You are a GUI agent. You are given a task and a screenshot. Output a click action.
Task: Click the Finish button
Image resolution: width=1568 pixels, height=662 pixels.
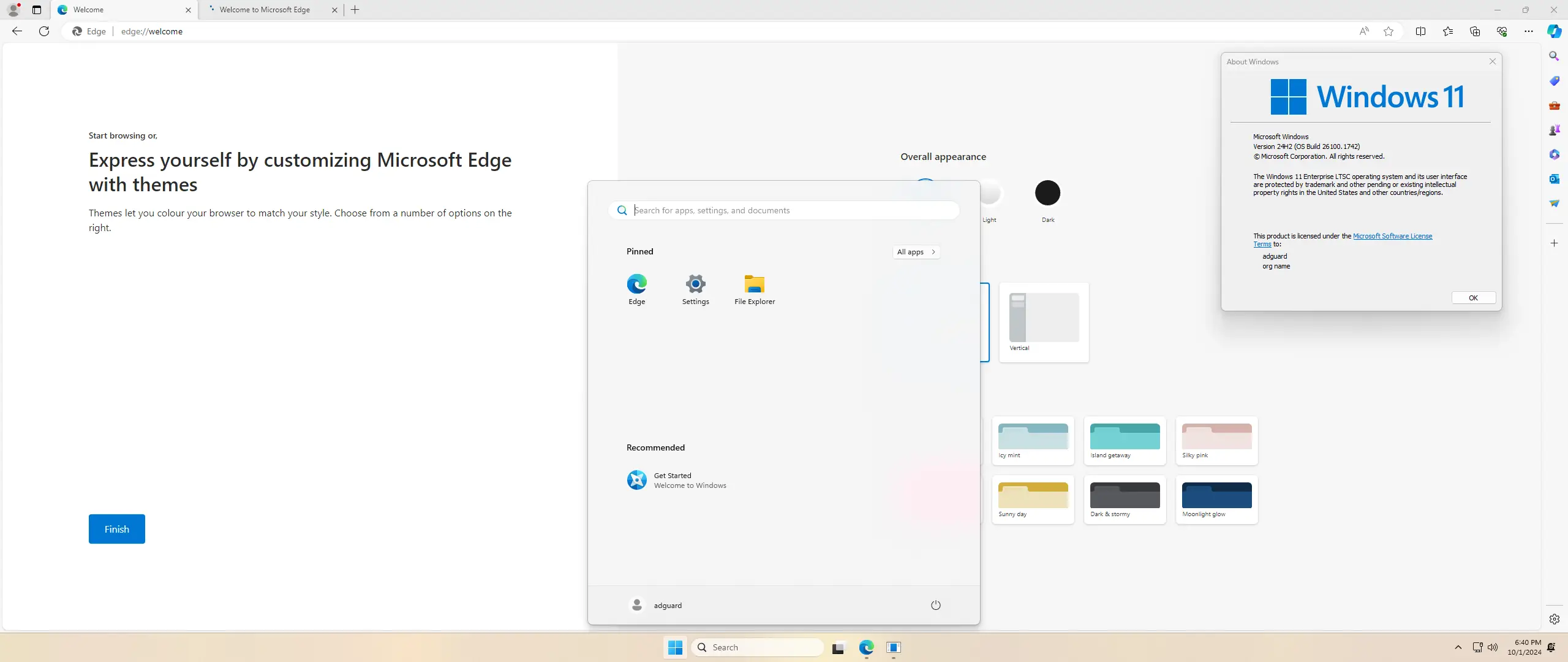(116, 529)
